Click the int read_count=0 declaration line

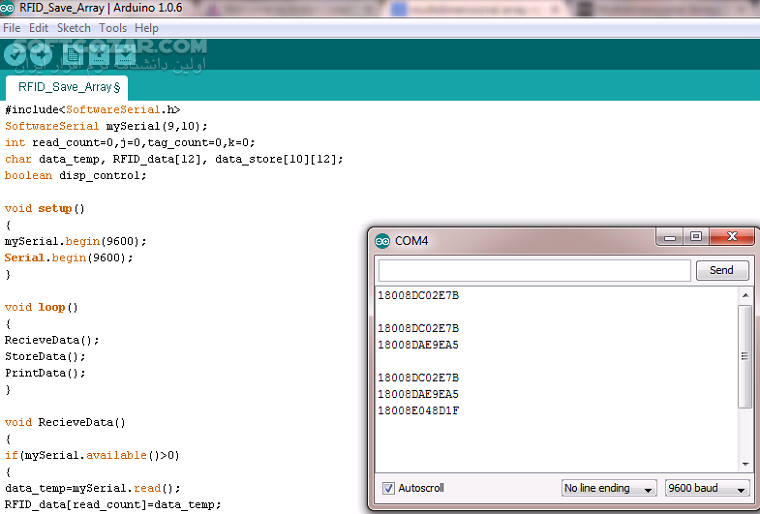click(130, 143)
